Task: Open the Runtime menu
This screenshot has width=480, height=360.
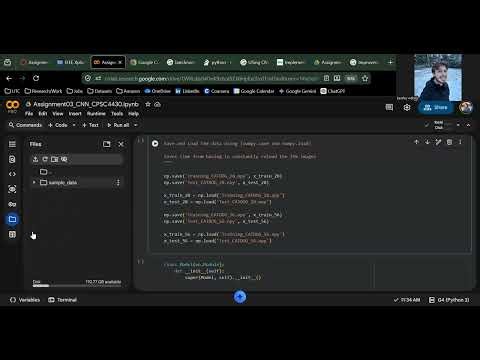Action: pos(96,114)
